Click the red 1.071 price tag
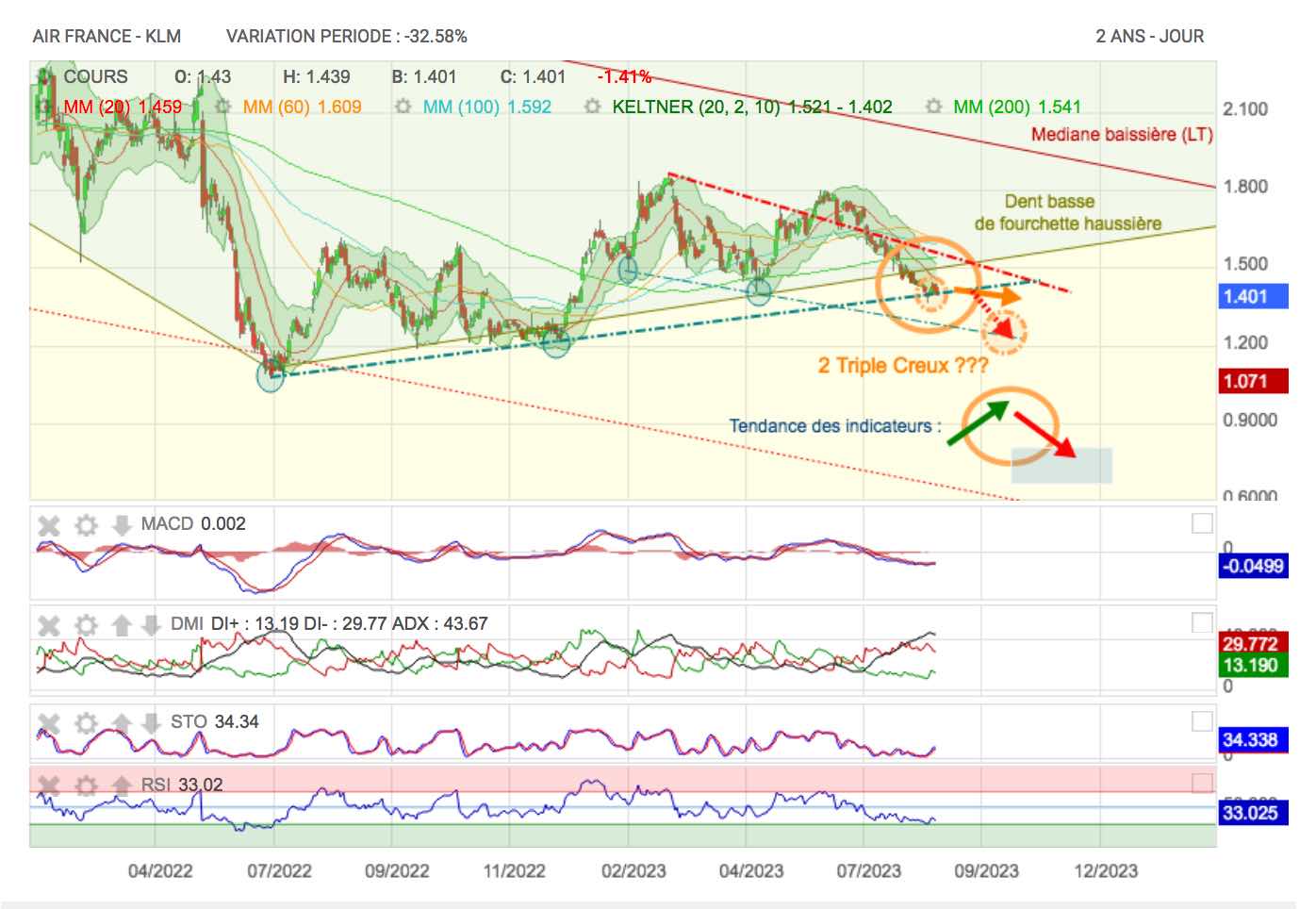This screenshot has height=909, width=1316. coord(1253,381)
